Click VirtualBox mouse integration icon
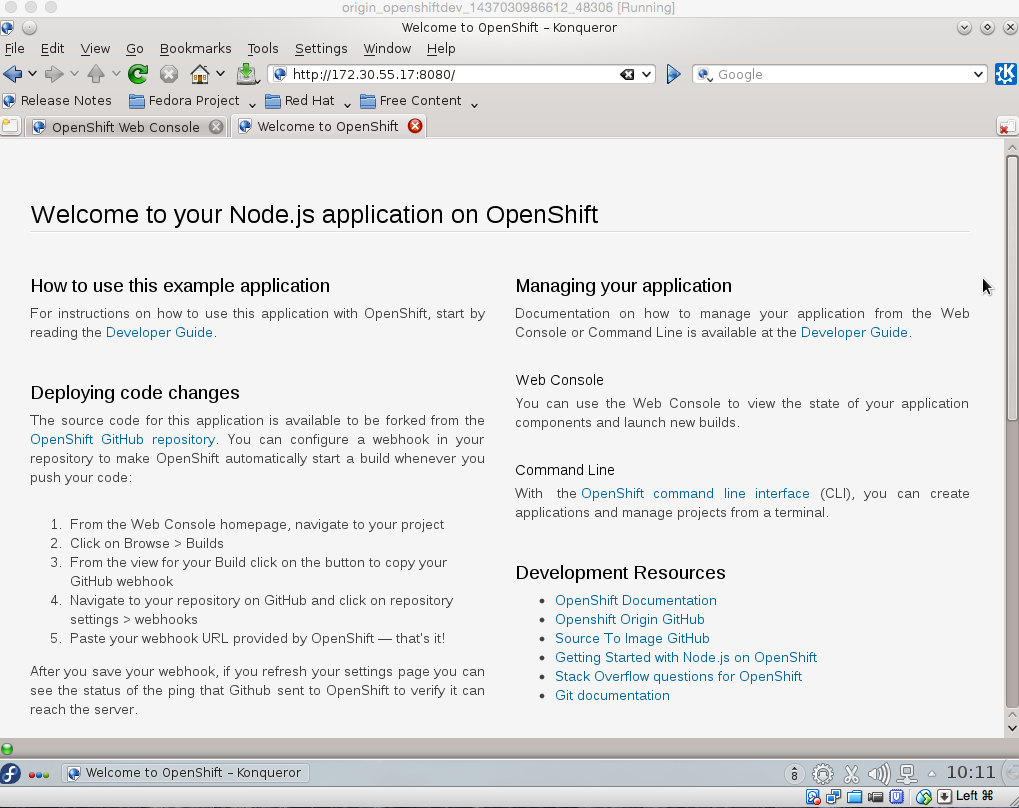The height and width of the screenshot is (808, 1019). [923, 797]
